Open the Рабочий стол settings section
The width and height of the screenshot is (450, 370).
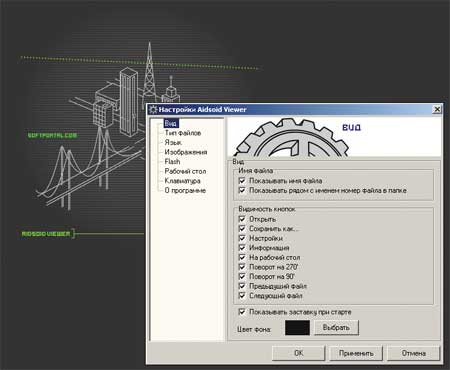[185, 171]
